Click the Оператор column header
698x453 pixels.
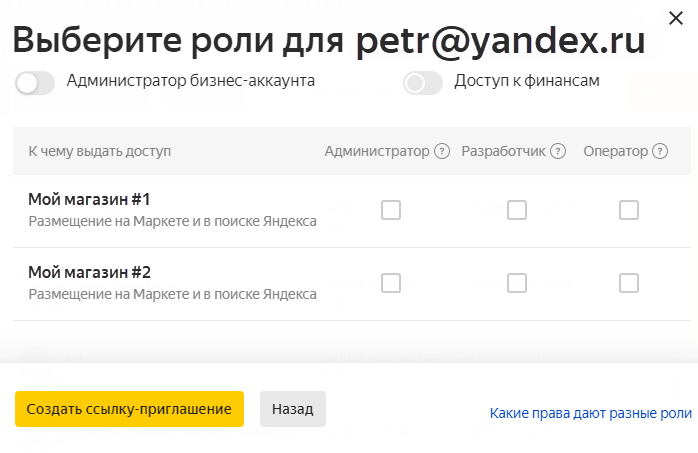pyautogui.click(x=615, y=152)
